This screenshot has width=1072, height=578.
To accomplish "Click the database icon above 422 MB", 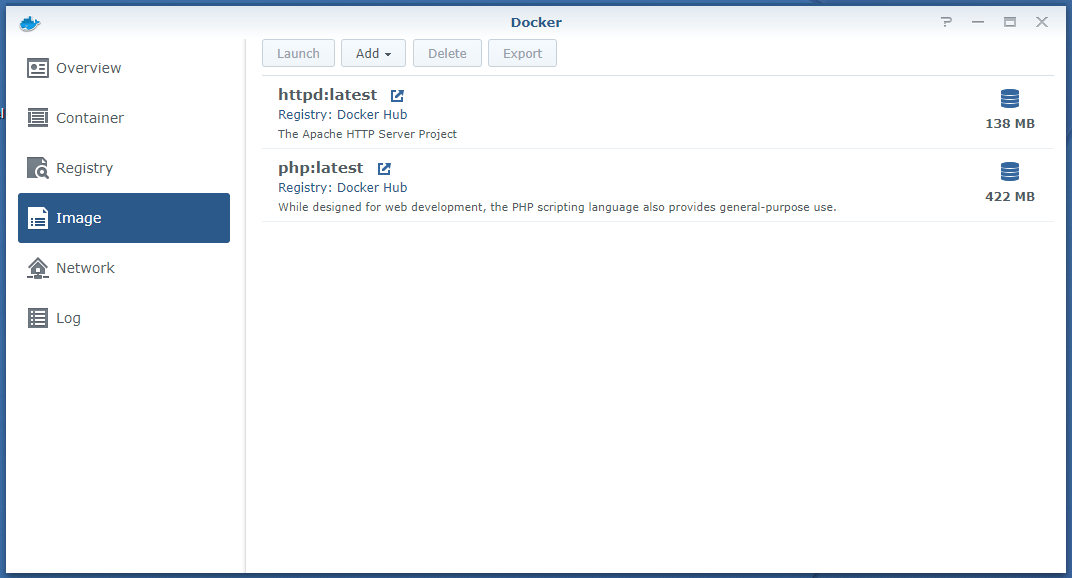I will (x=1010, y=171).
